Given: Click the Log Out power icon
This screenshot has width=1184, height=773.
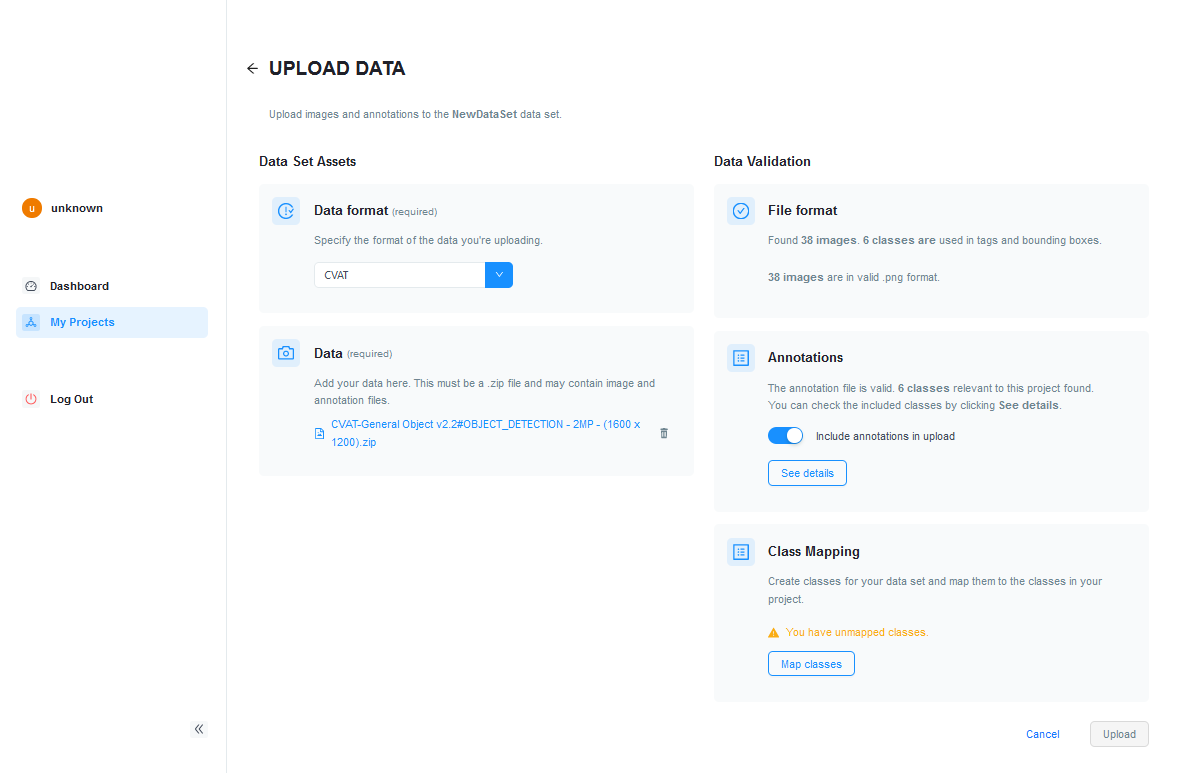Looking at the screenshot, I should [31, 399].
